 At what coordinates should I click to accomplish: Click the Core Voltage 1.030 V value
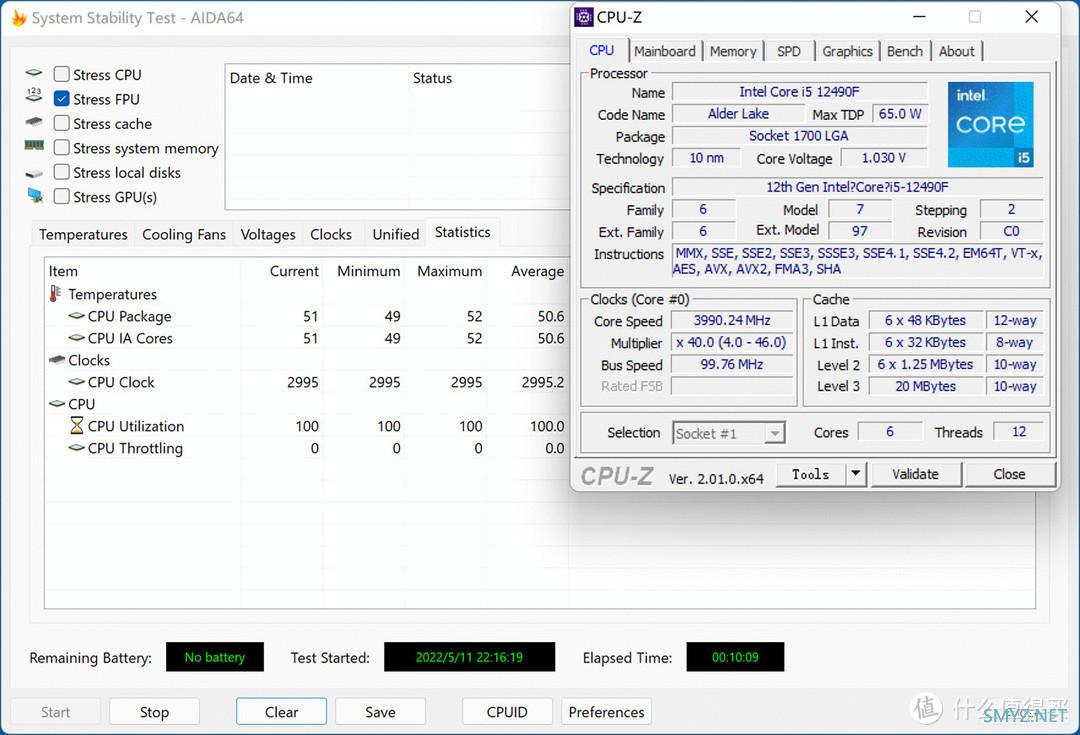(x=884, y=158)
